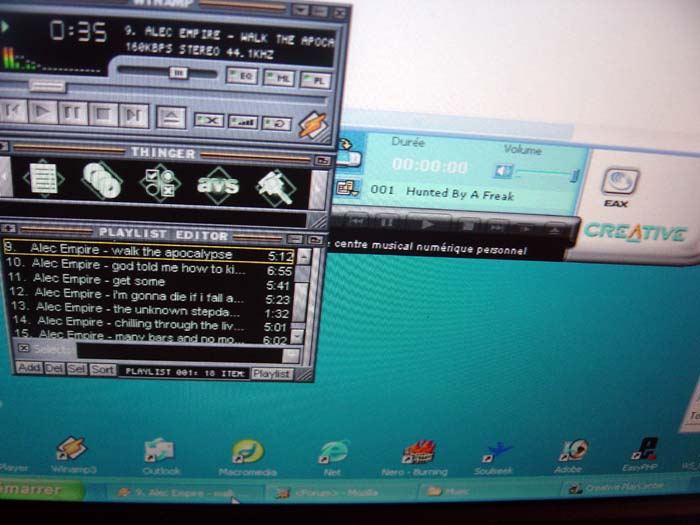Image resolution: width=700 pixels, height=525 pixels.
Task: Click Creative PlayCenter's play button
Action: 428,224
